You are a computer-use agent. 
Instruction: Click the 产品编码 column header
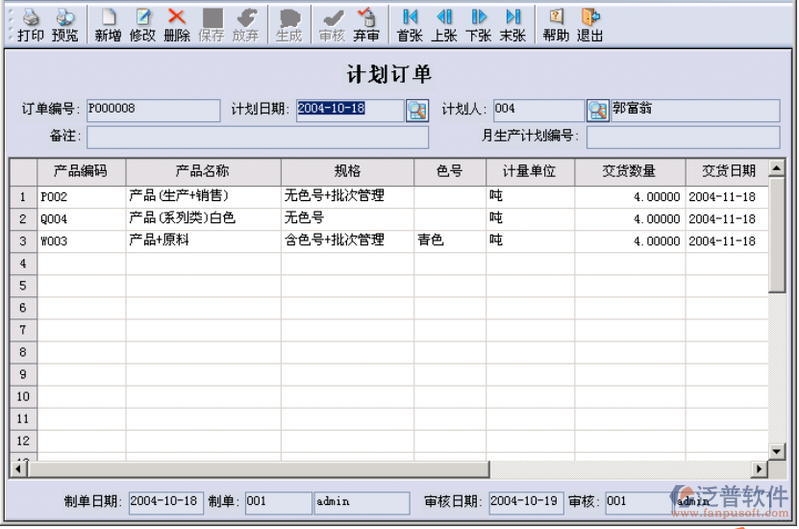click(81, 172)
